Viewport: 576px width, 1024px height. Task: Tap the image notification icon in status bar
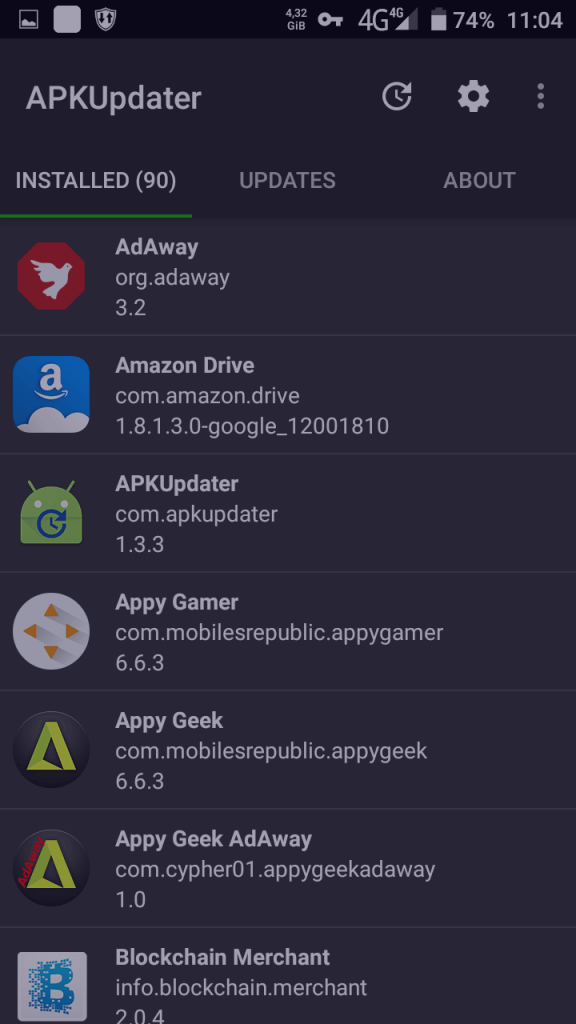pos(29,20)
